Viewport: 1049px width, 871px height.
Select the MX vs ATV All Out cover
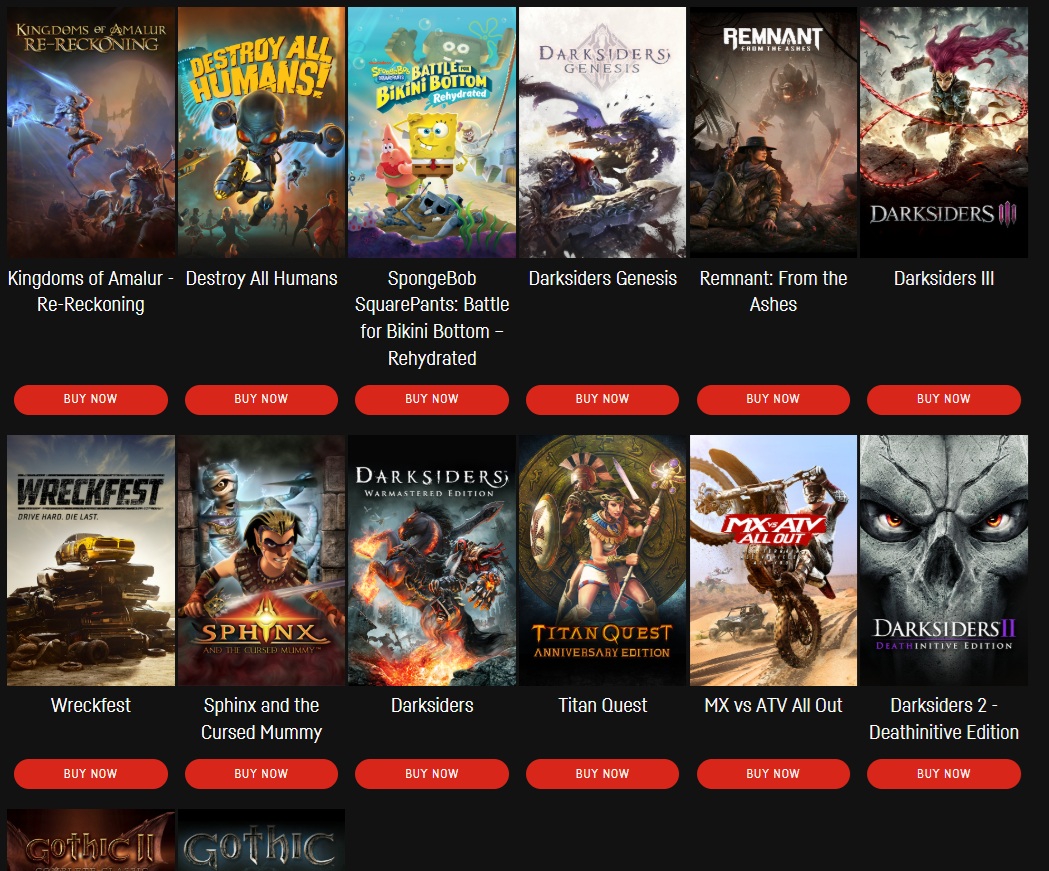click(773, 561)
